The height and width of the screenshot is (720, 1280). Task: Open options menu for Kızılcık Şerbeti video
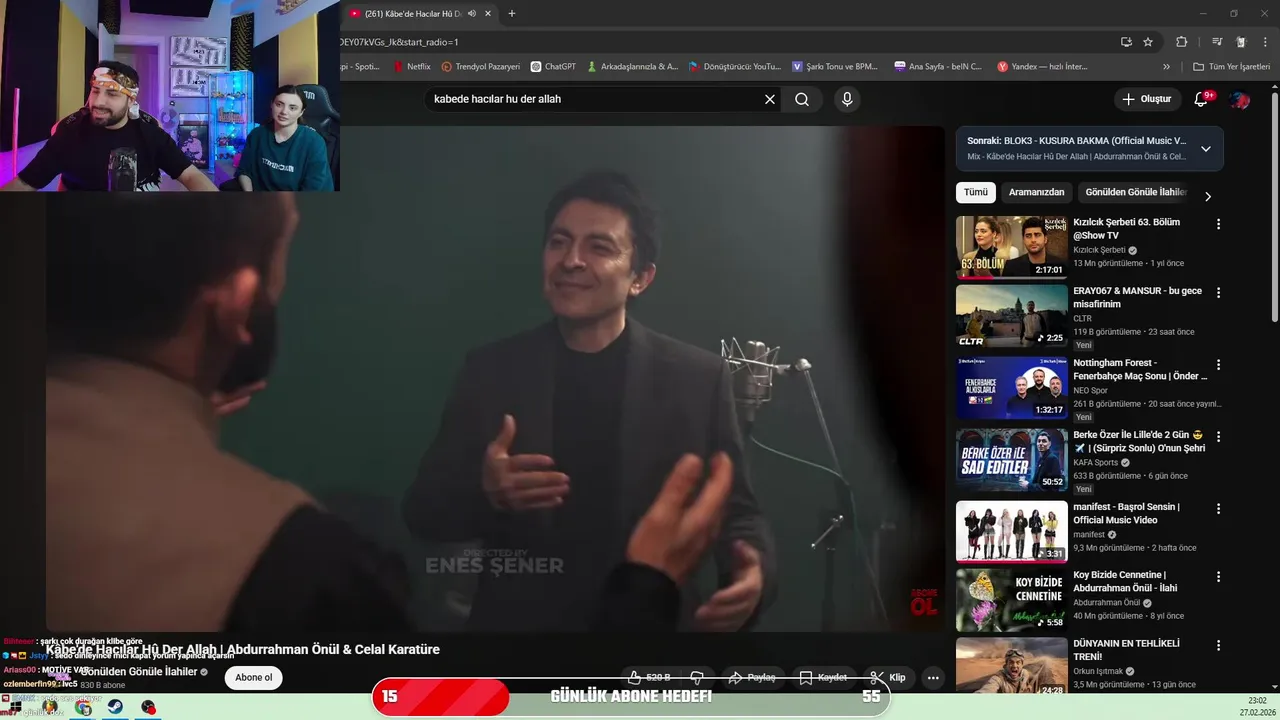click(1218, 224)
